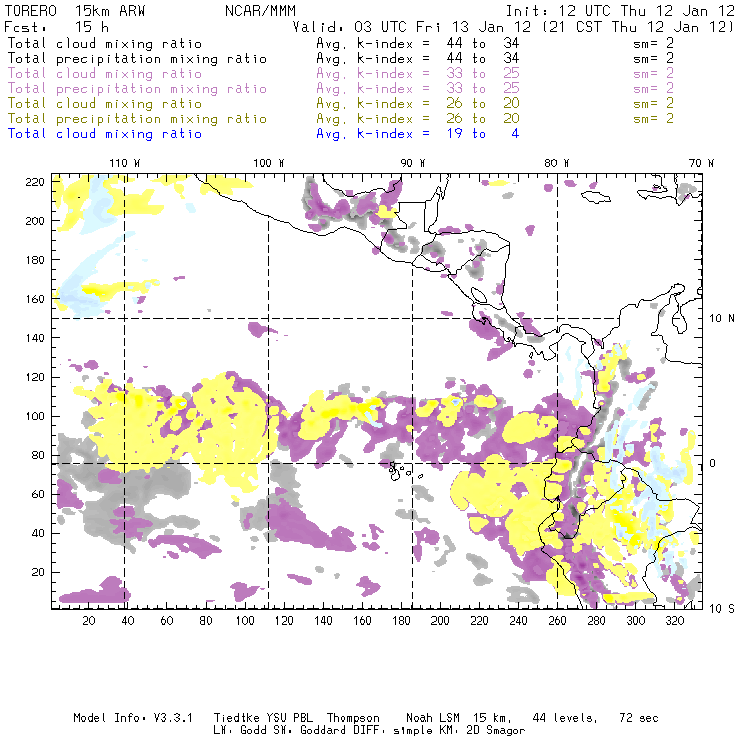740x740 pixels.
Task: Click the "70 W" longitude label
Action: coord(701,163)
